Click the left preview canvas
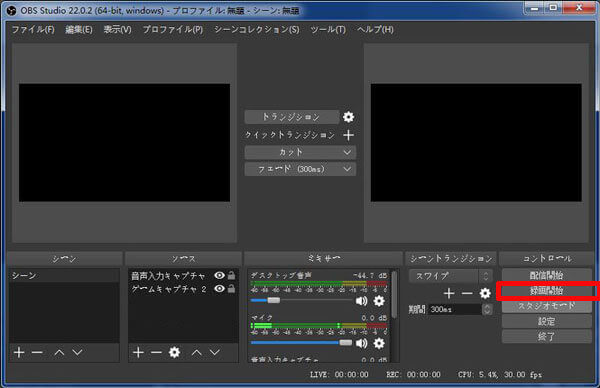This screenshot has height=388, width=600. pyautogui.click(x=124, y=143)
